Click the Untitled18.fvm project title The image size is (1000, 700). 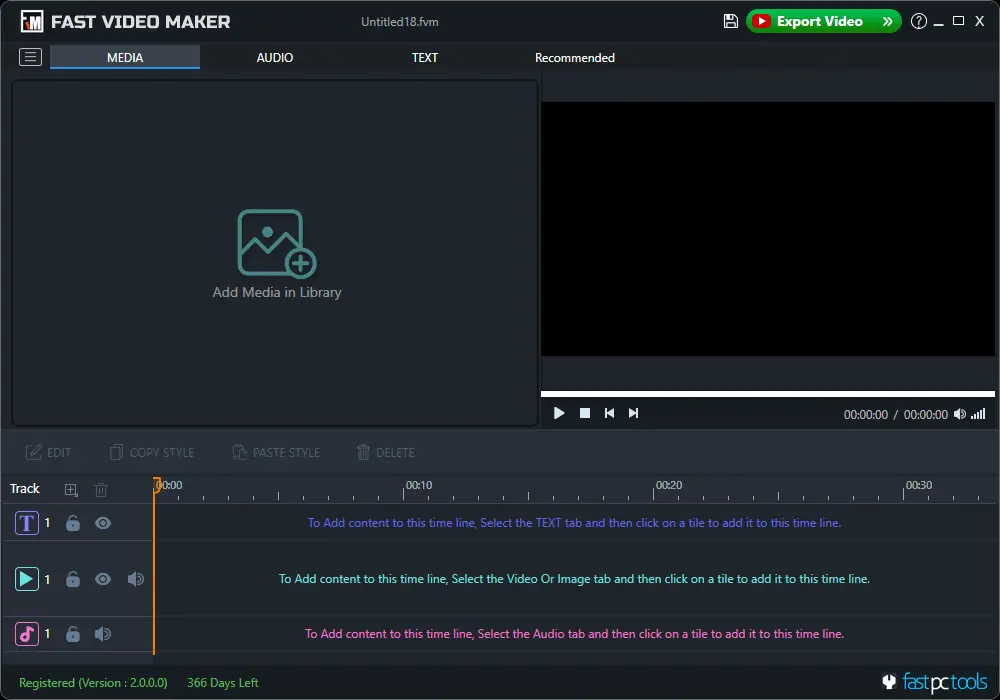[400, 22]
